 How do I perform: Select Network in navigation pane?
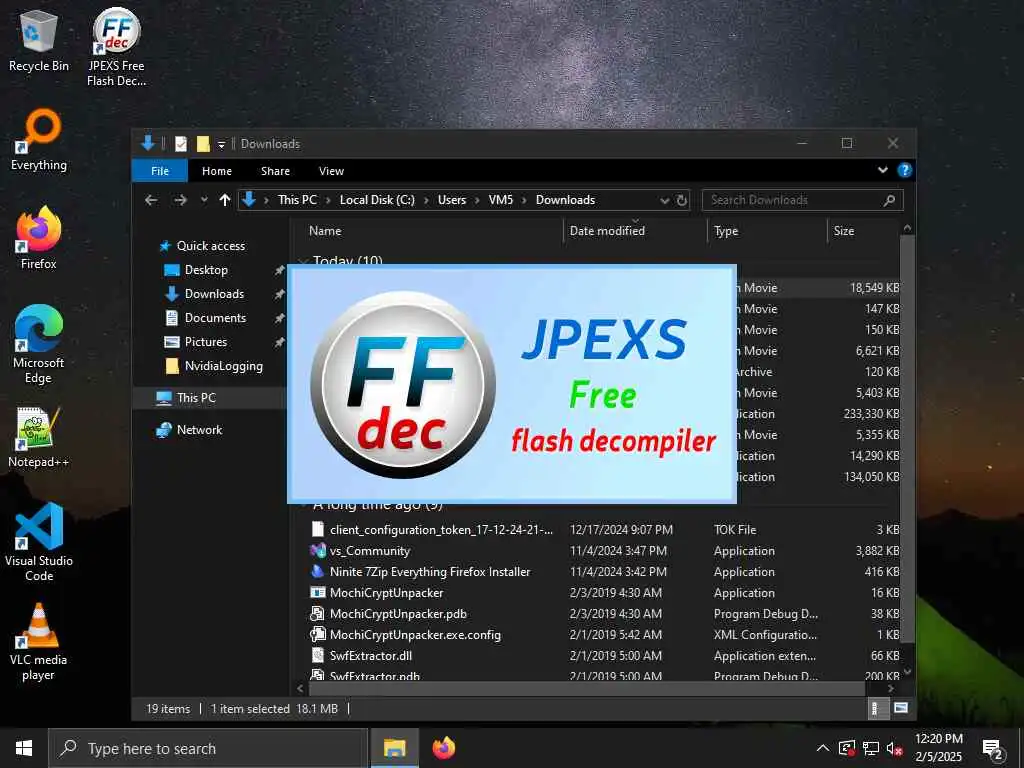[x=199, y=430]
